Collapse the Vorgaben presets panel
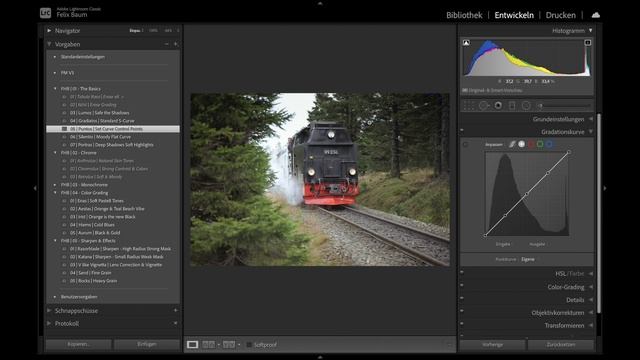 (x=49, y=44)
